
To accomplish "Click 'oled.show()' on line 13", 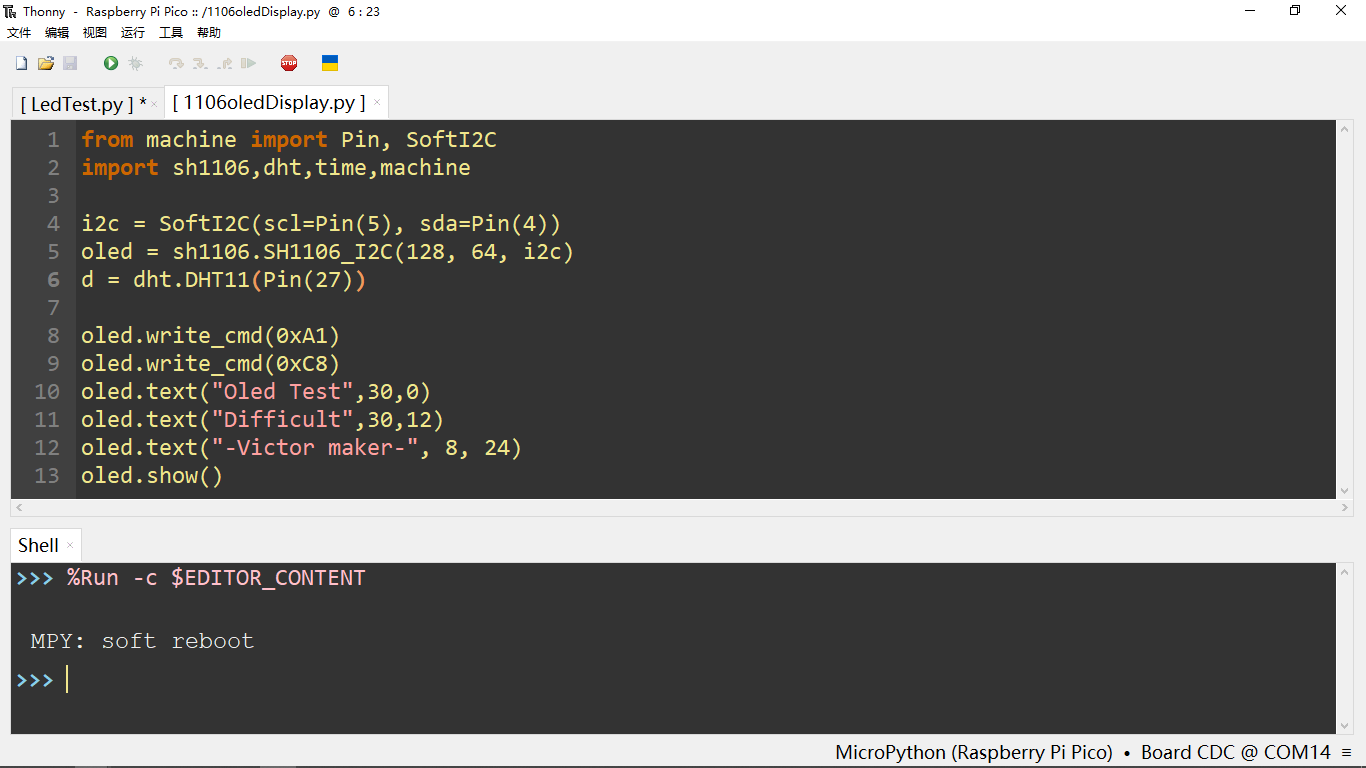I will click(x=152, y=476).
